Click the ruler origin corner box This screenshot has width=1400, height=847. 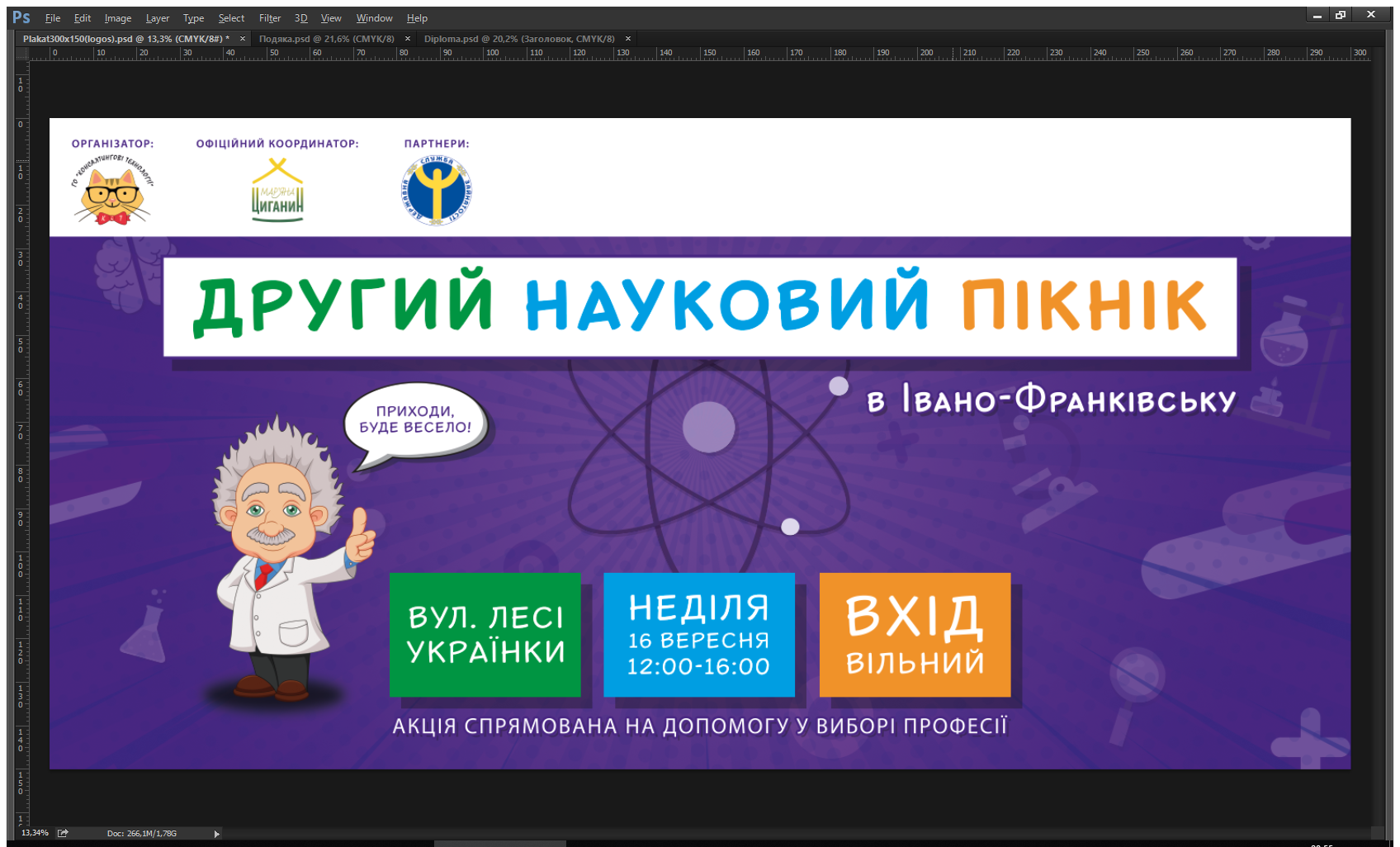click(x=21, y=53)
